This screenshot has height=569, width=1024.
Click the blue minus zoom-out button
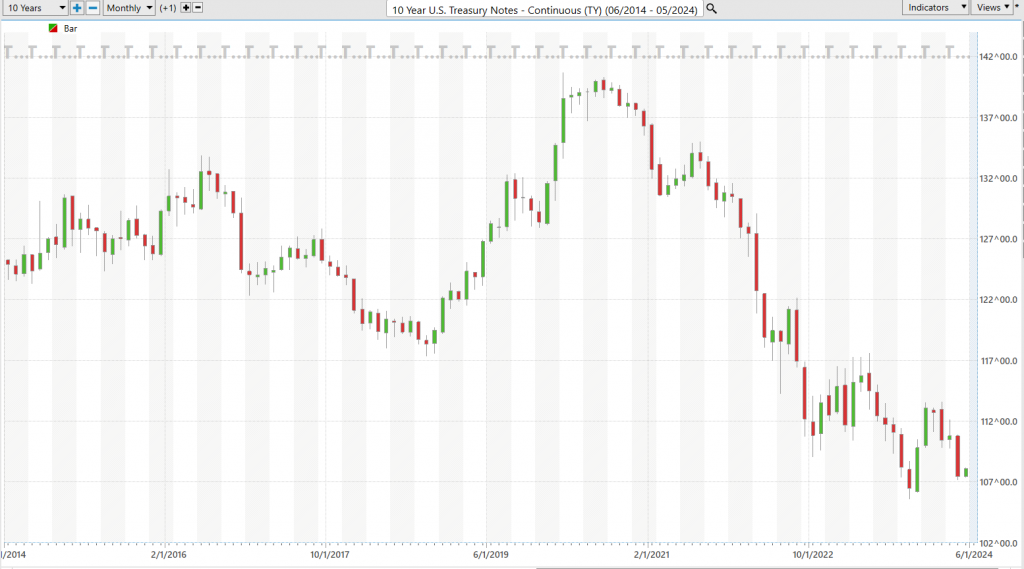tap(93, 8)
